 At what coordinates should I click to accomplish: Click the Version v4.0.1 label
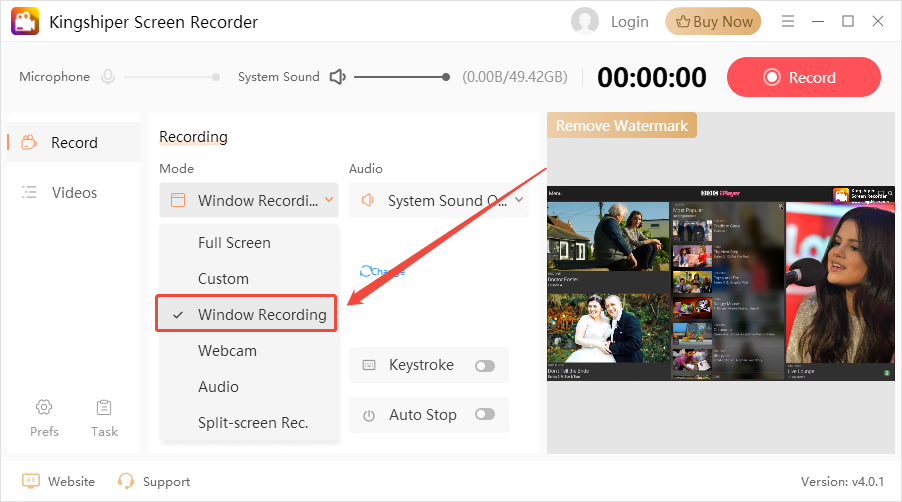click(x=842, y=481)
